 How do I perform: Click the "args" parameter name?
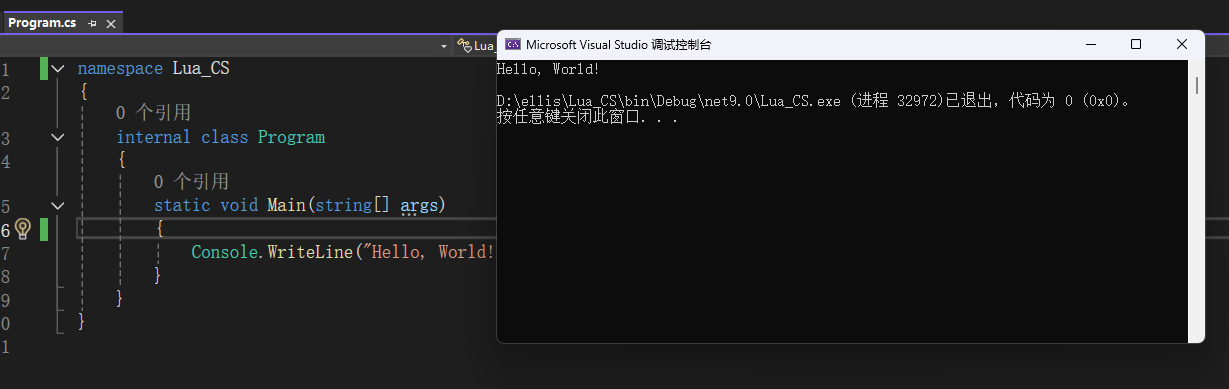(418, 205)
